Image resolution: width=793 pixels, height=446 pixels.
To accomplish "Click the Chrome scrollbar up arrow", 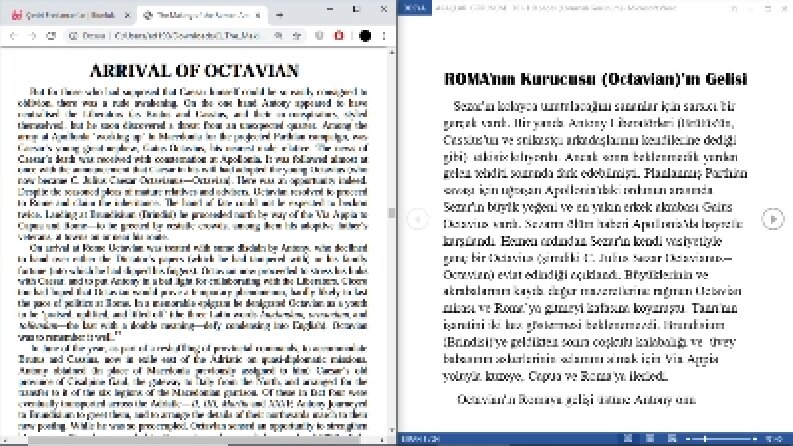I will (391, 52).
